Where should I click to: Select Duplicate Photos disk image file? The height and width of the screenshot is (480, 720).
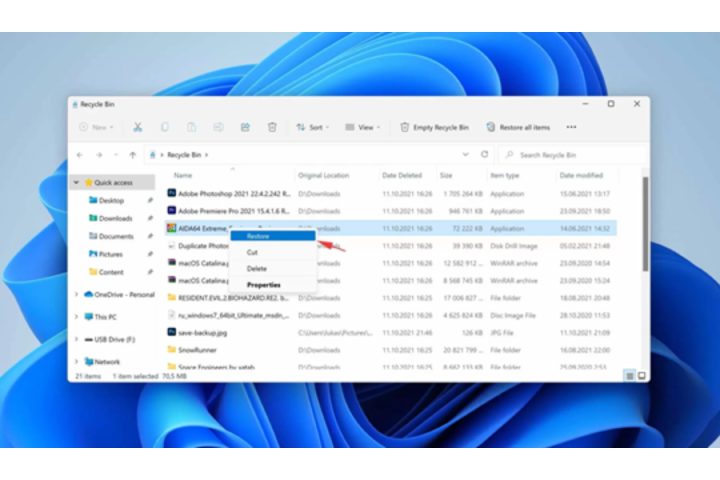pyautogui.click(x=391, y=246)
